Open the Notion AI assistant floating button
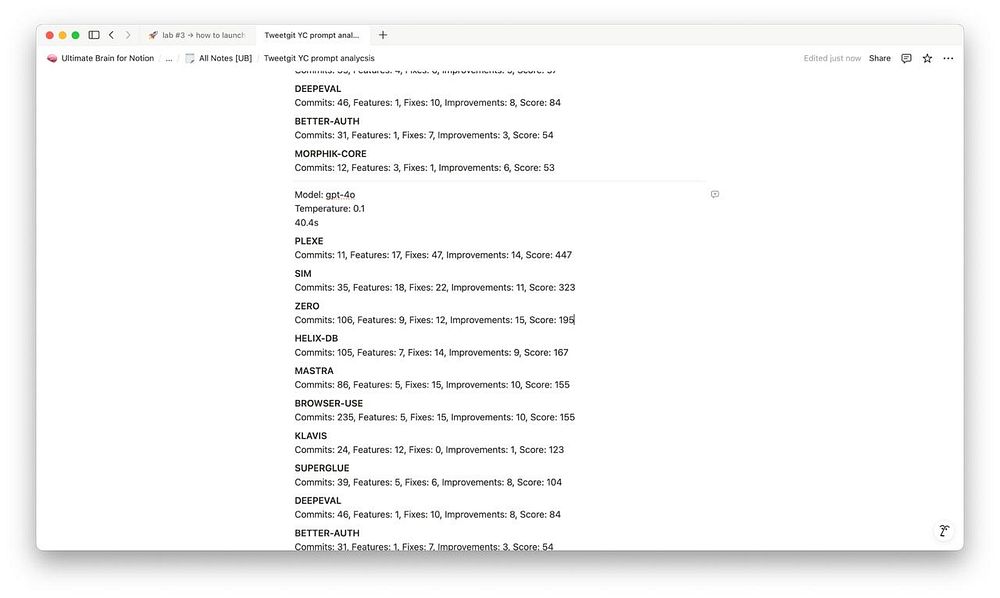Screen dimensions: 1000x598 (944, 530)
